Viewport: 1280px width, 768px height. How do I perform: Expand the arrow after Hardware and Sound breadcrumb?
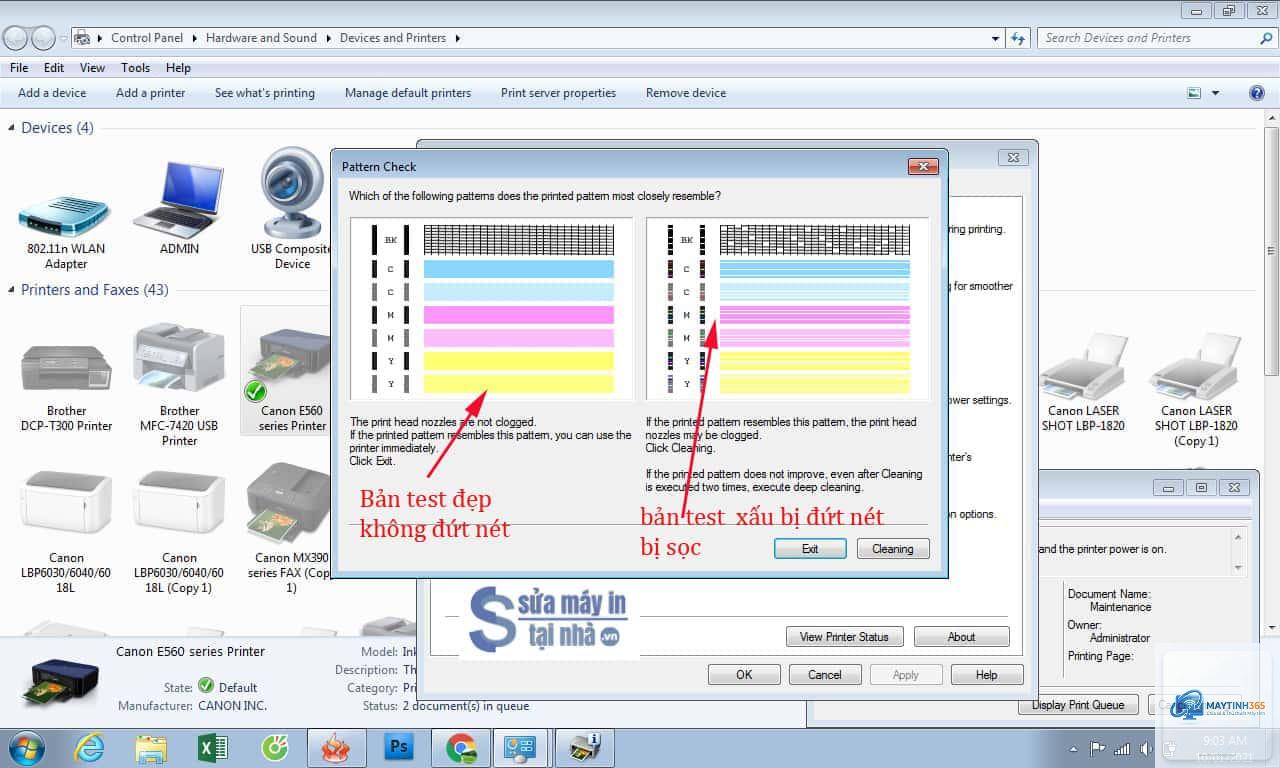(328, 38)
